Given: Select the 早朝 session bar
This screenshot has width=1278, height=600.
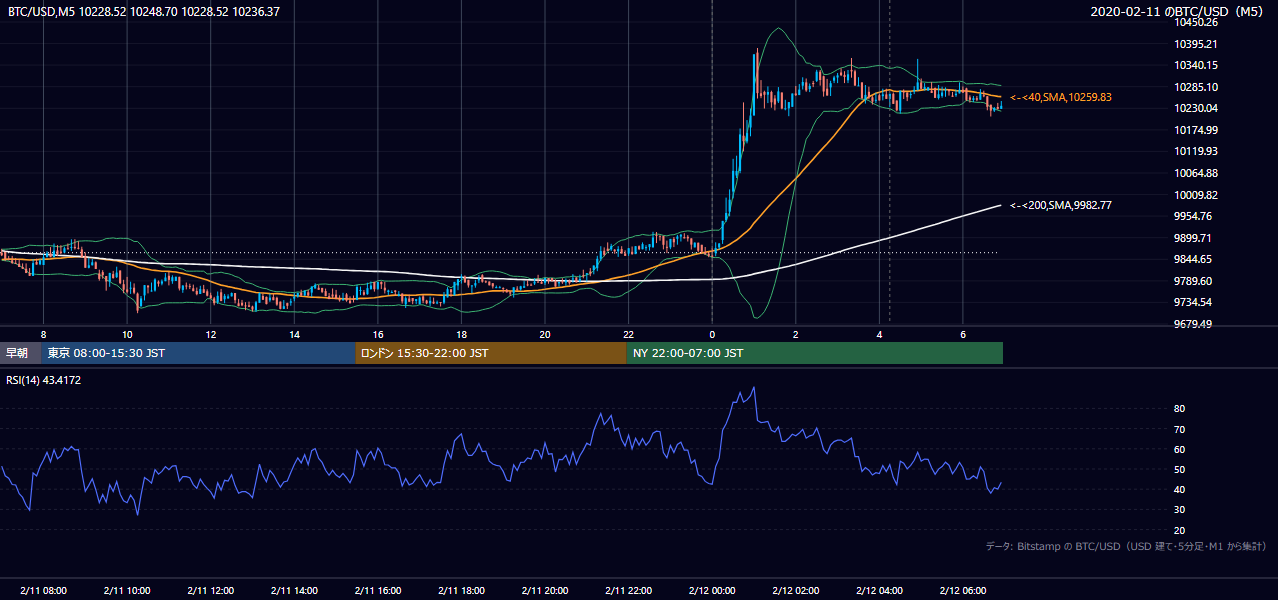Looking at the screenshot, I should [21, 353].
